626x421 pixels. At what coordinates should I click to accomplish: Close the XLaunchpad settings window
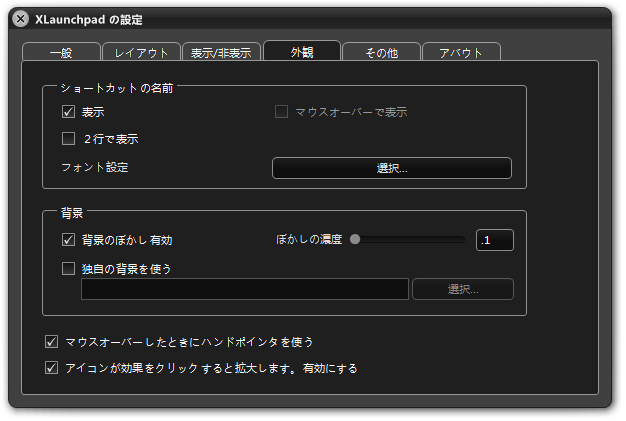[20, 19]
